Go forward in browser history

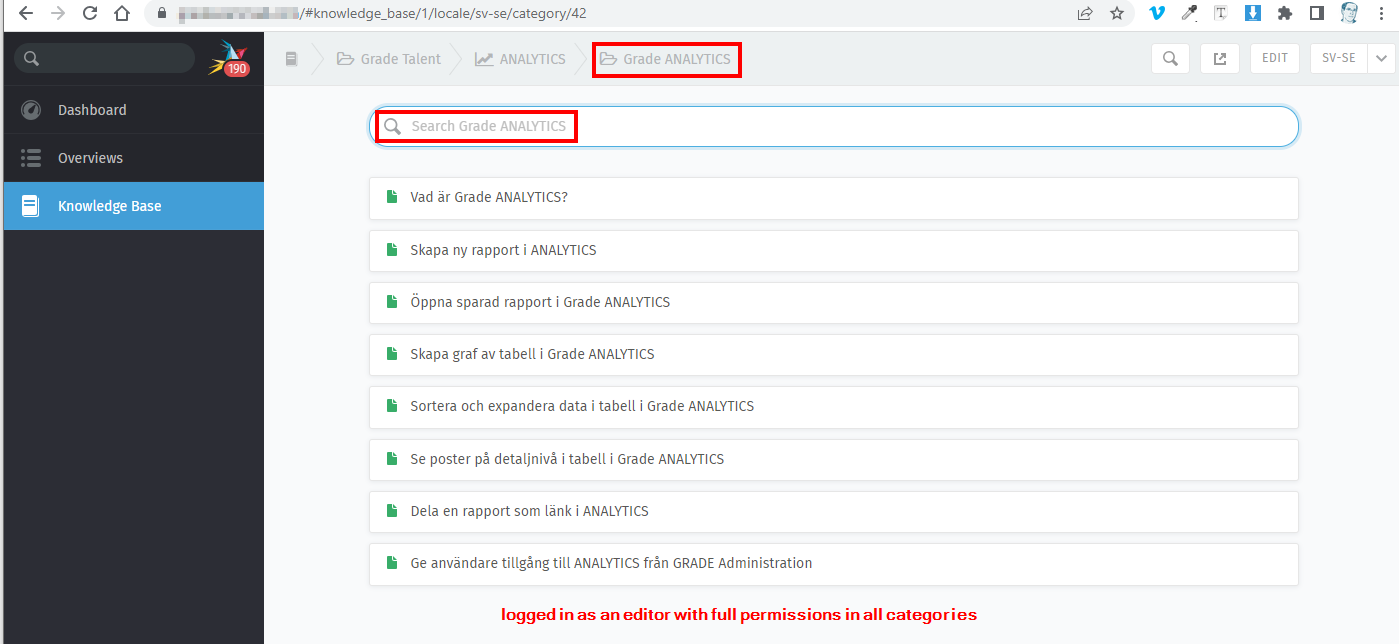tap(57, 13)
